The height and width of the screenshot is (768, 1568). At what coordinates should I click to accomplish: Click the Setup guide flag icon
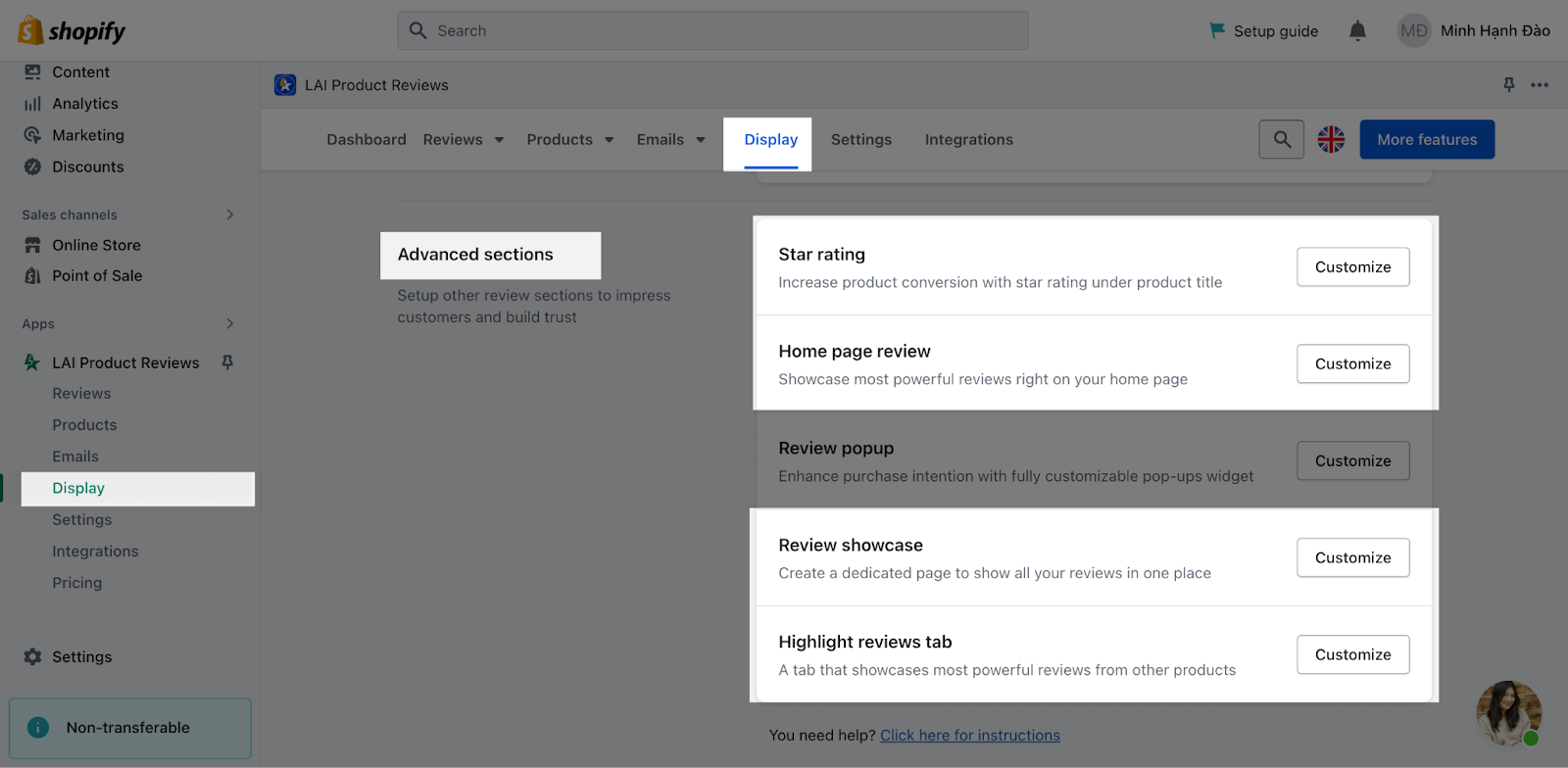[x=1217, y=30]
